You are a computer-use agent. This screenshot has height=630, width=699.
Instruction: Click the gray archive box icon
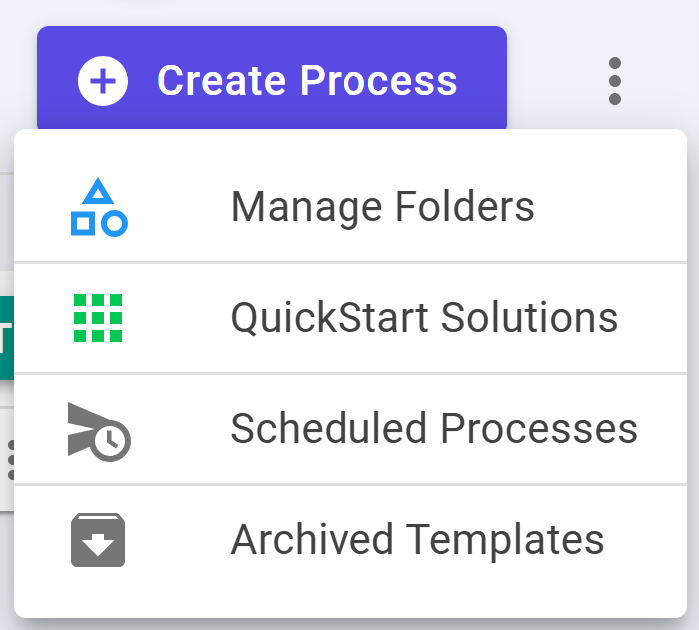[98, 540]
